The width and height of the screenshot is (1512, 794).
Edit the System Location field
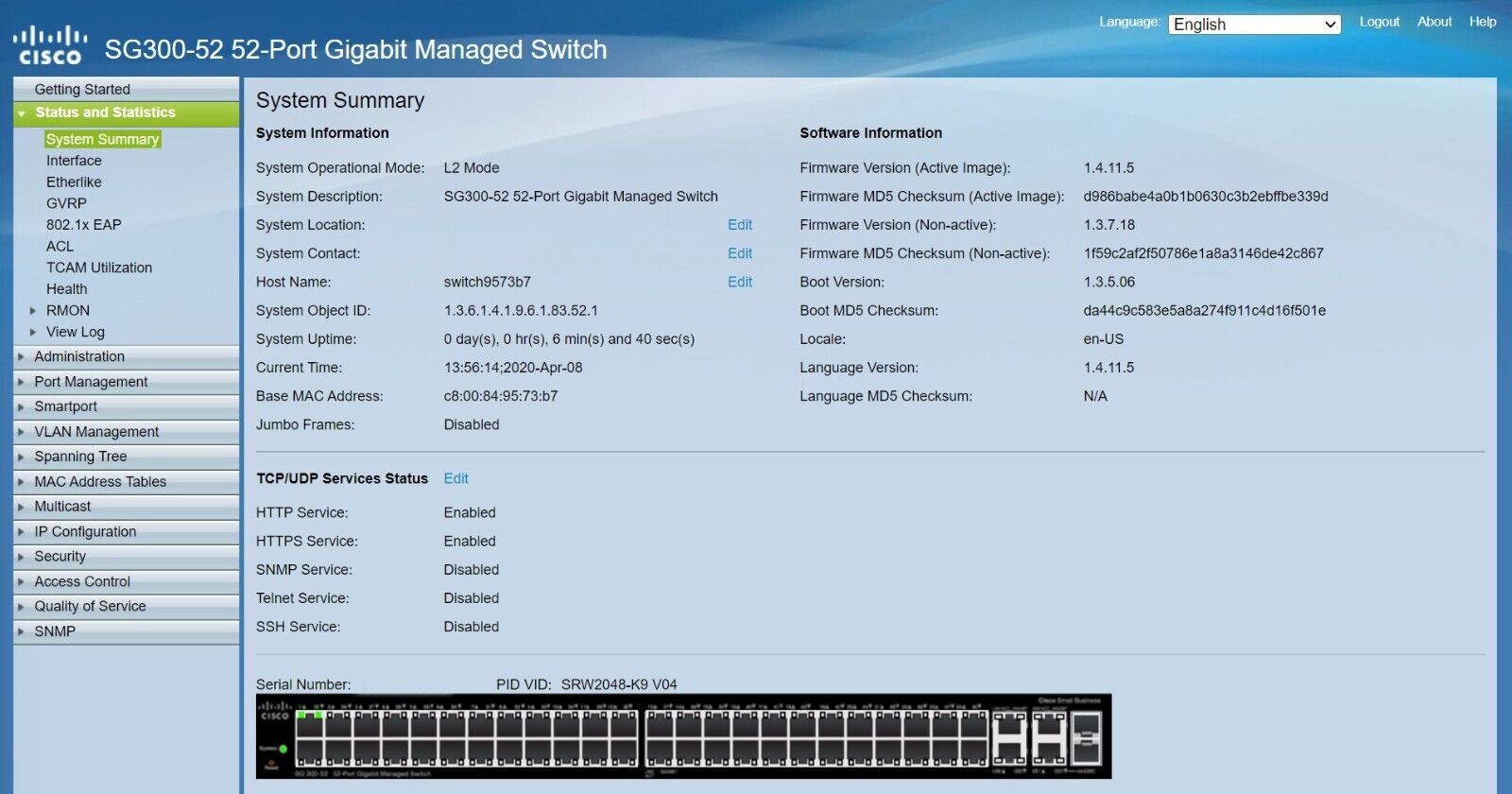pos(739,225)
